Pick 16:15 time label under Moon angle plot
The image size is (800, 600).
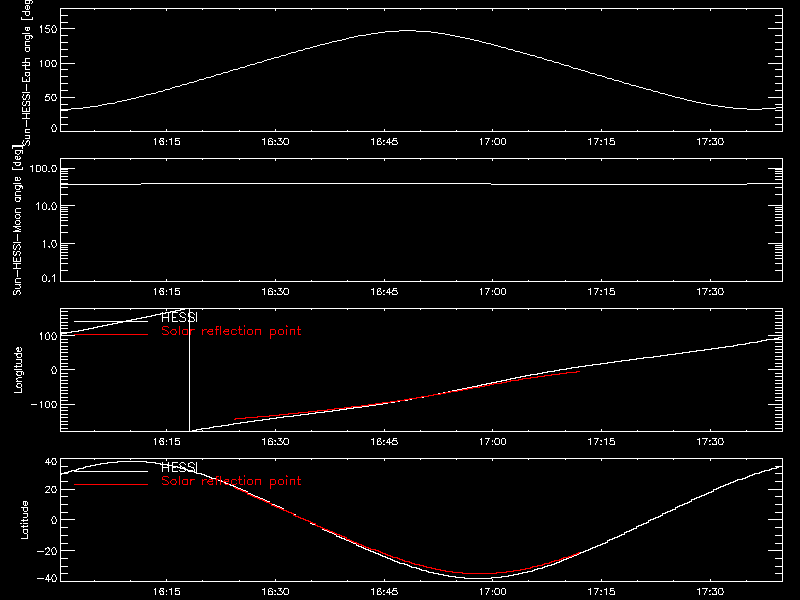[166, 291]
